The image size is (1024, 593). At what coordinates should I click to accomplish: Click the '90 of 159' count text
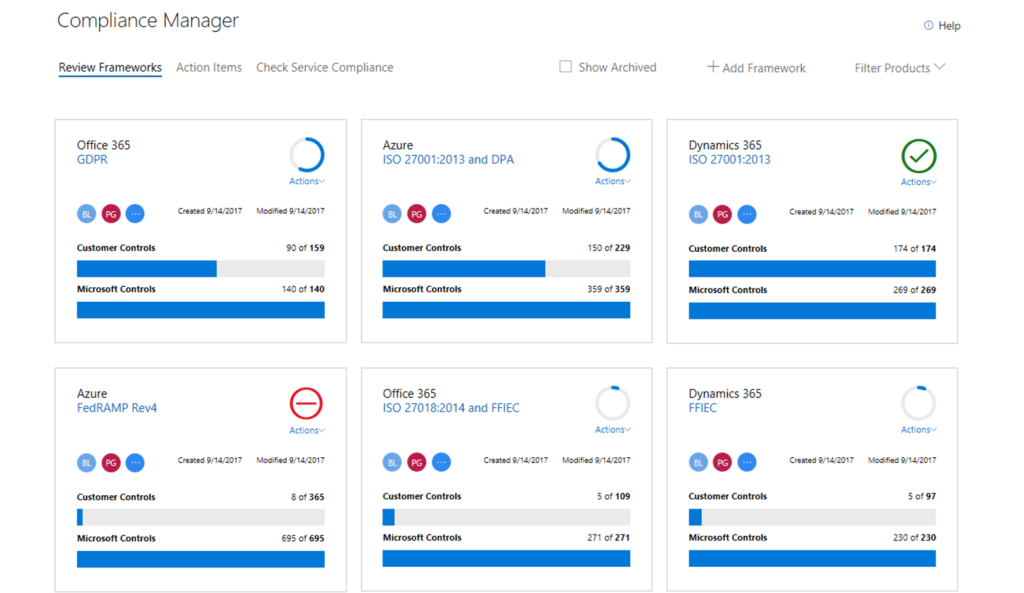(x=305, y=248)
